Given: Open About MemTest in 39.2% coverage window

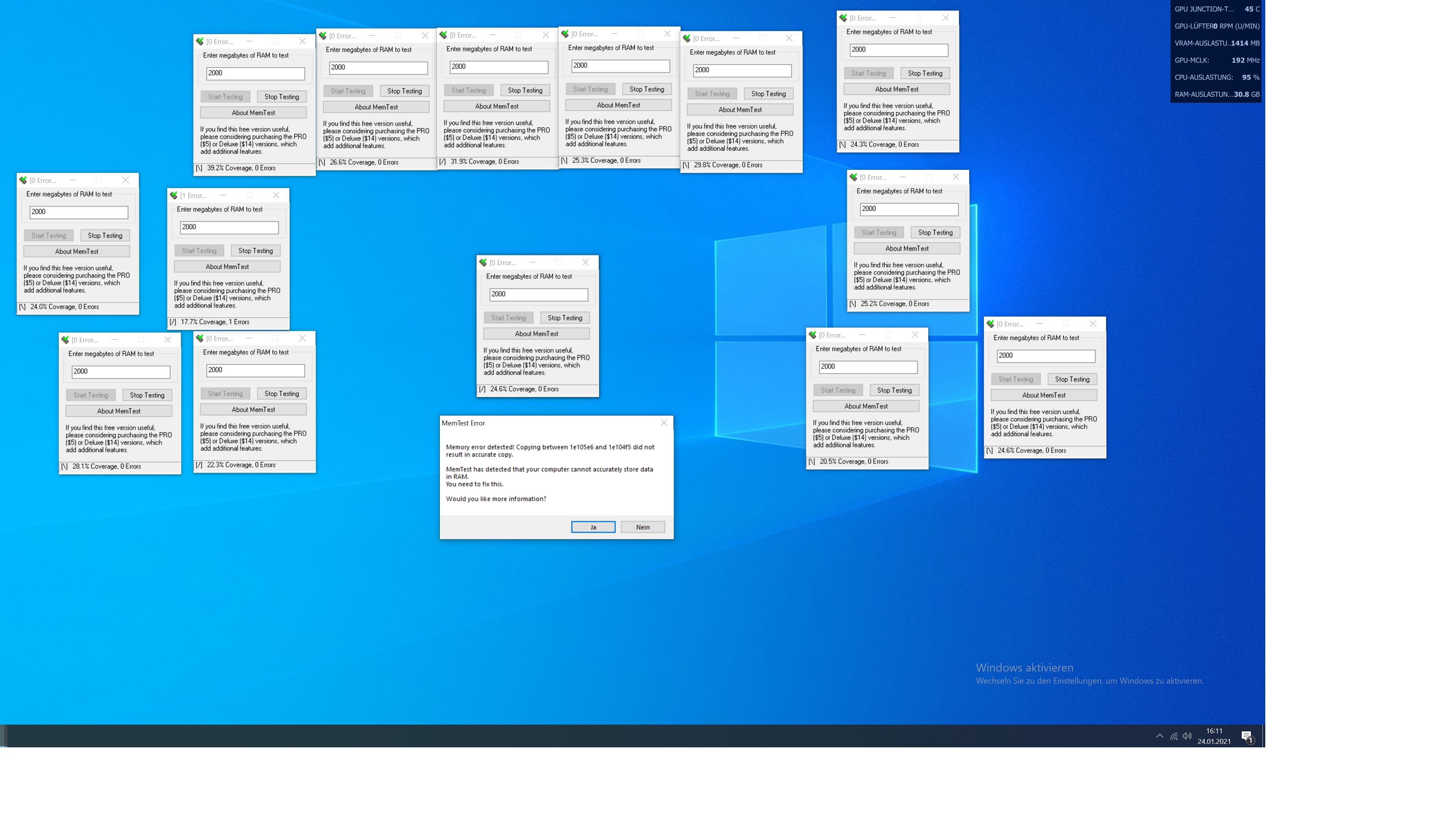Looking at the screenshot, I should coord(253,113).
